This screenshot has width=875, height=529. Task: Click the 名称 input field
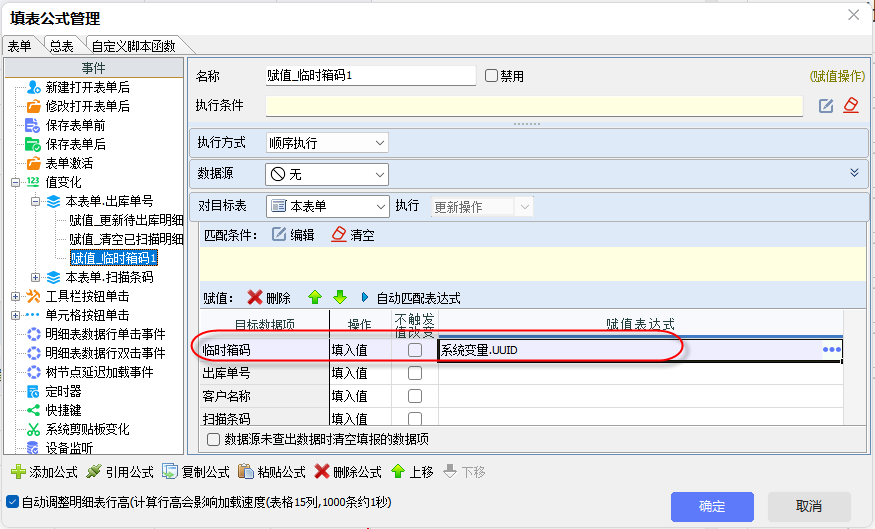pos(370,76)
